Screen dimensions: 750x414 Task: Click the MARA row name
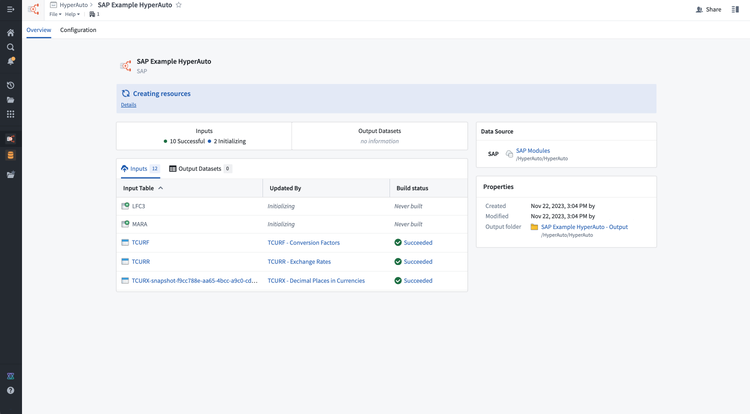(x=139, y=224)
